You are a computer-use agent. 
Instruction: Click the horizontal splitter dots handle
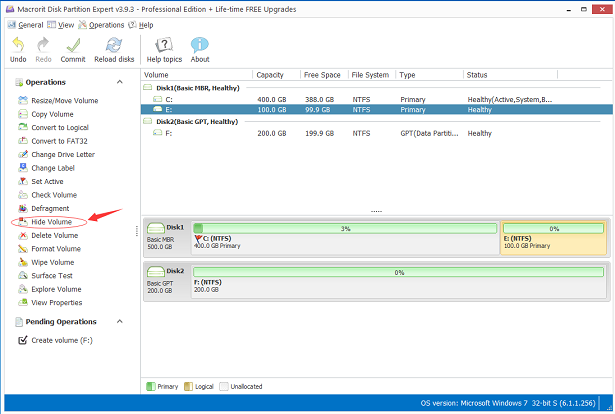(x=377, y=212)
